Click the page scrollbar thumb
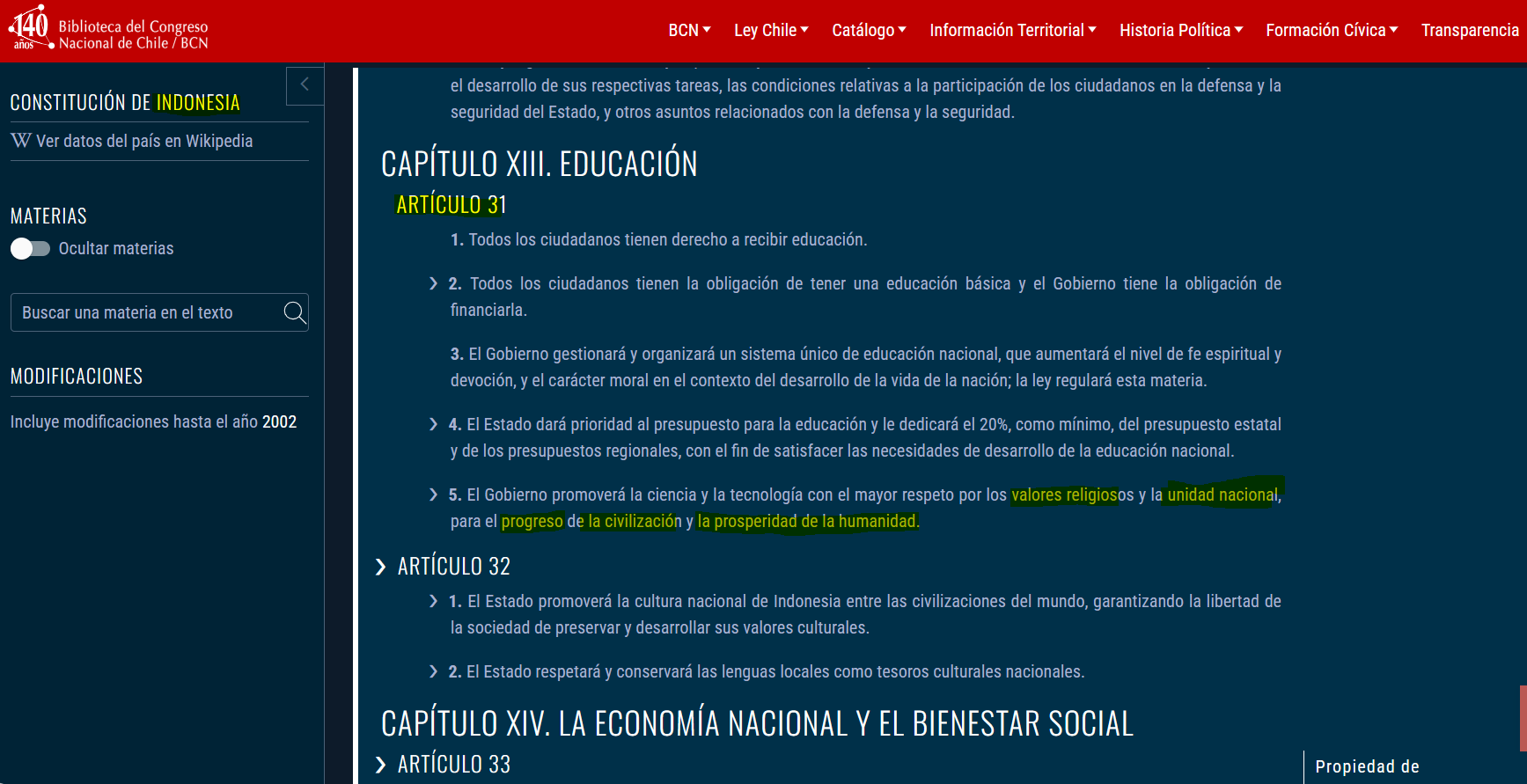This screenshot has height=784, width=1527. click(1523, 718)
